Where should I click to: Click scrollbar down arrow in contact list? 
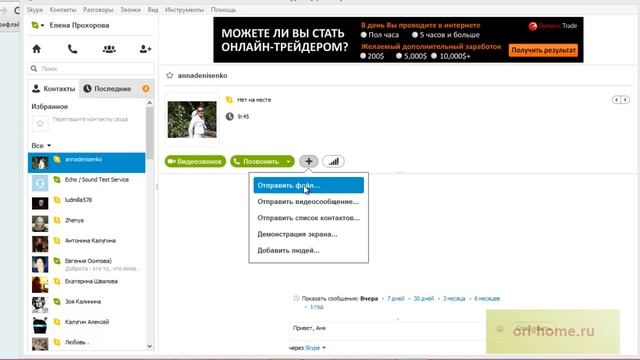click(x=149, y=346)
